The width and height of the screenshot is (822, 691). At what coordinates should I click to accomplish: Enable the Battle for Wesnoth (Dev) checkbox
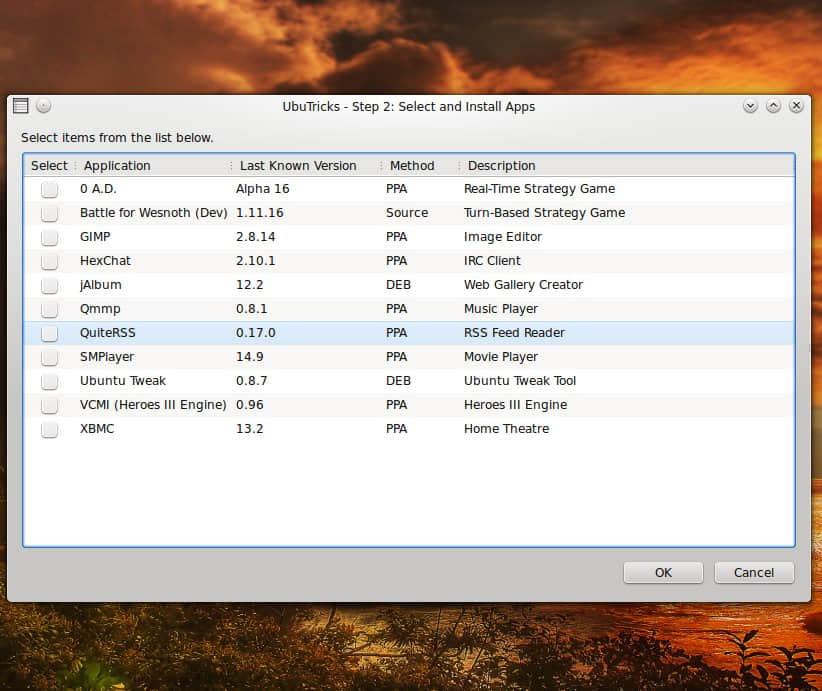tap(49, 213)
